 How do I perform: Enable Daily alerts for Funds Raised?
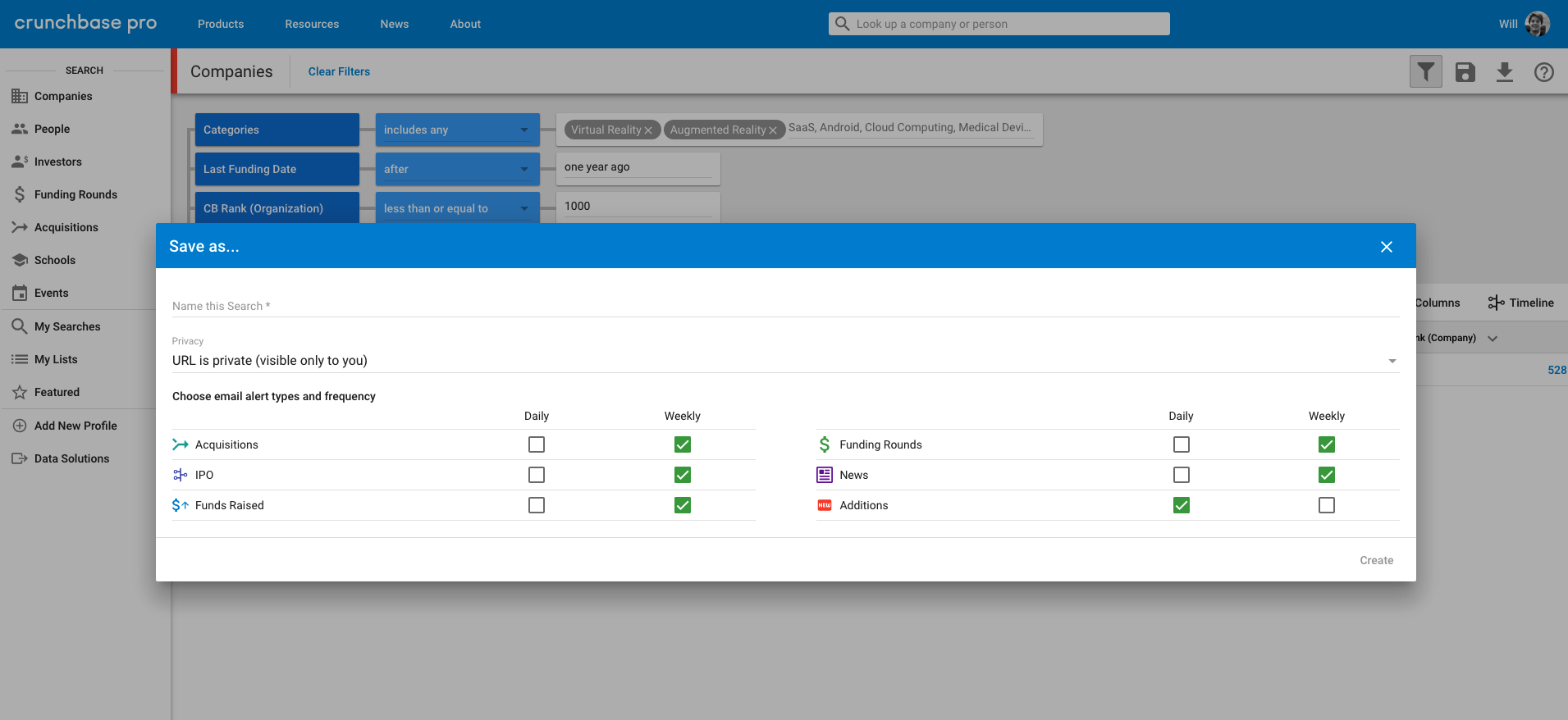537,505
